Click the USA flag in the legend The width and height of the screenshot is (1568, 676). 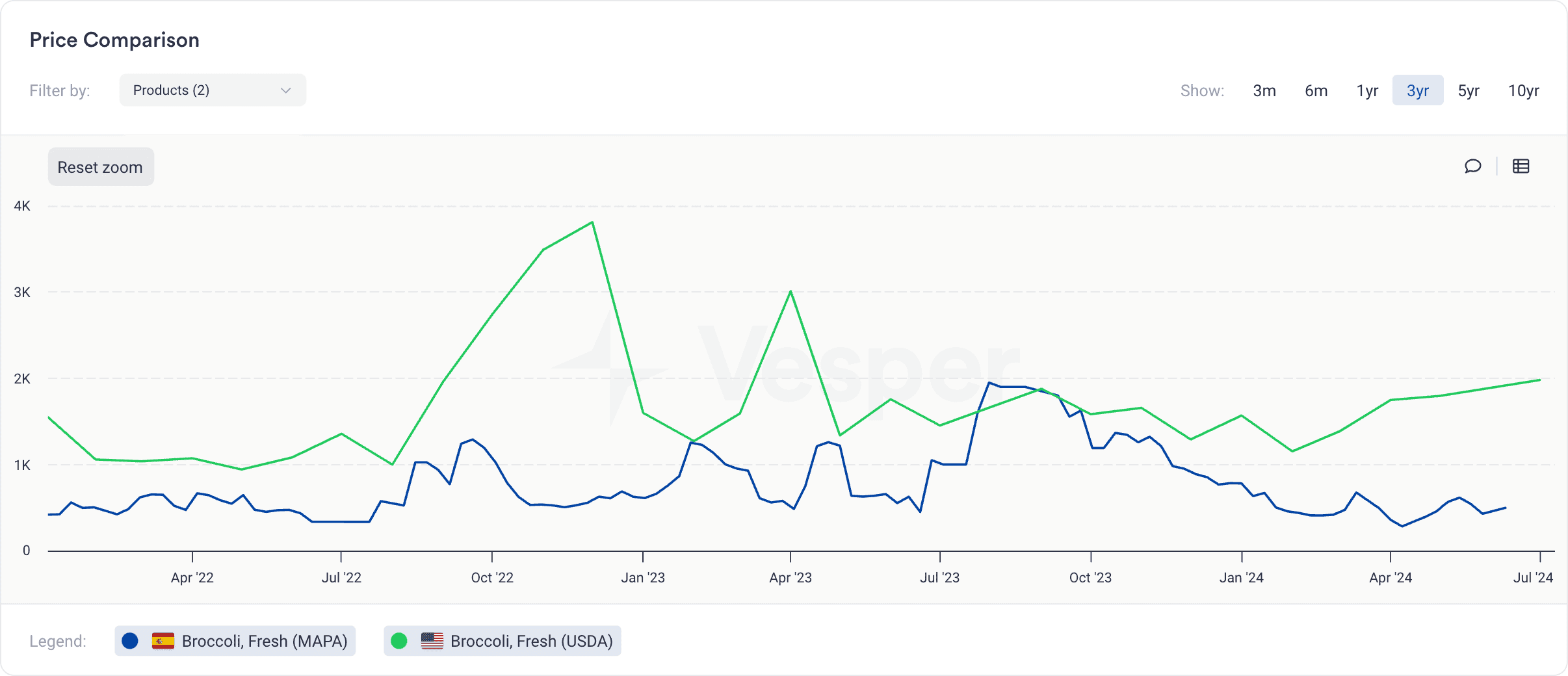[x=432, y=641]
